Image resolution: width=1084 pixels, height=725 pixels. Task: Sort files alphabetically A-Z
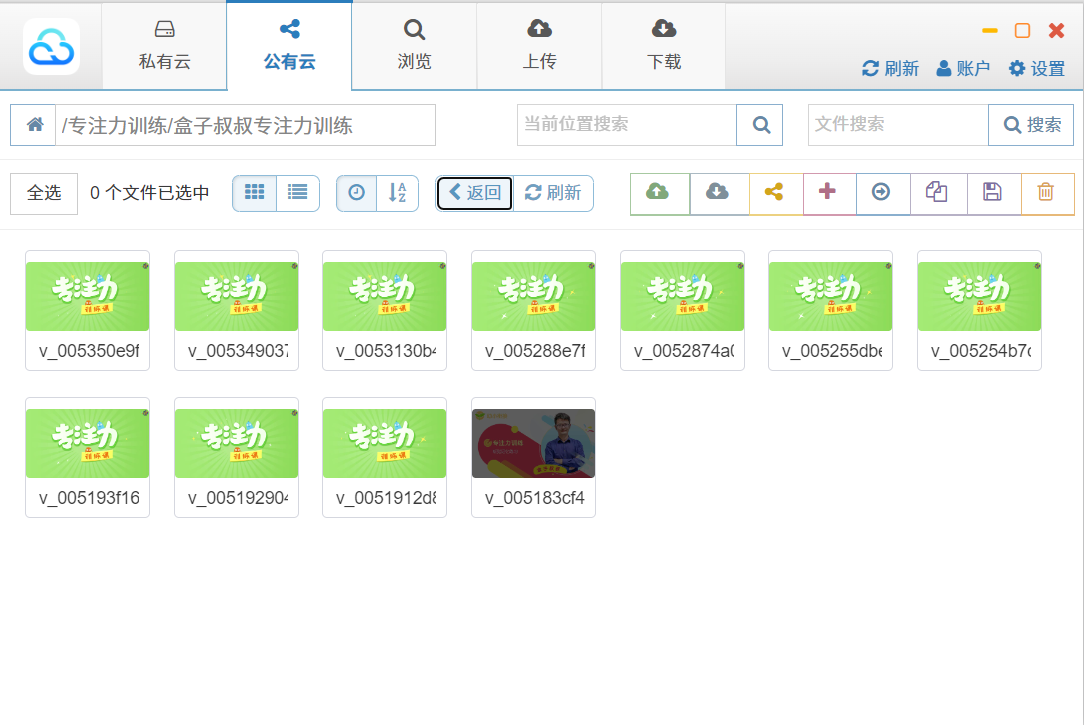[398, 193]
